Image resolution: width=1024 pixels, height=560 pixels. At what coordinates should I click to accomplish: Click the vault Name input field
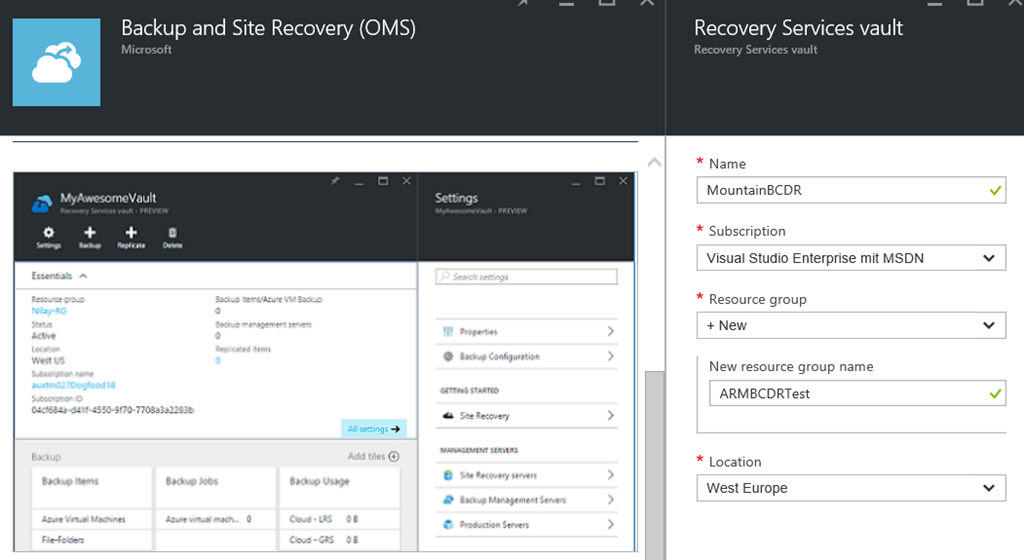click(851, 191)
